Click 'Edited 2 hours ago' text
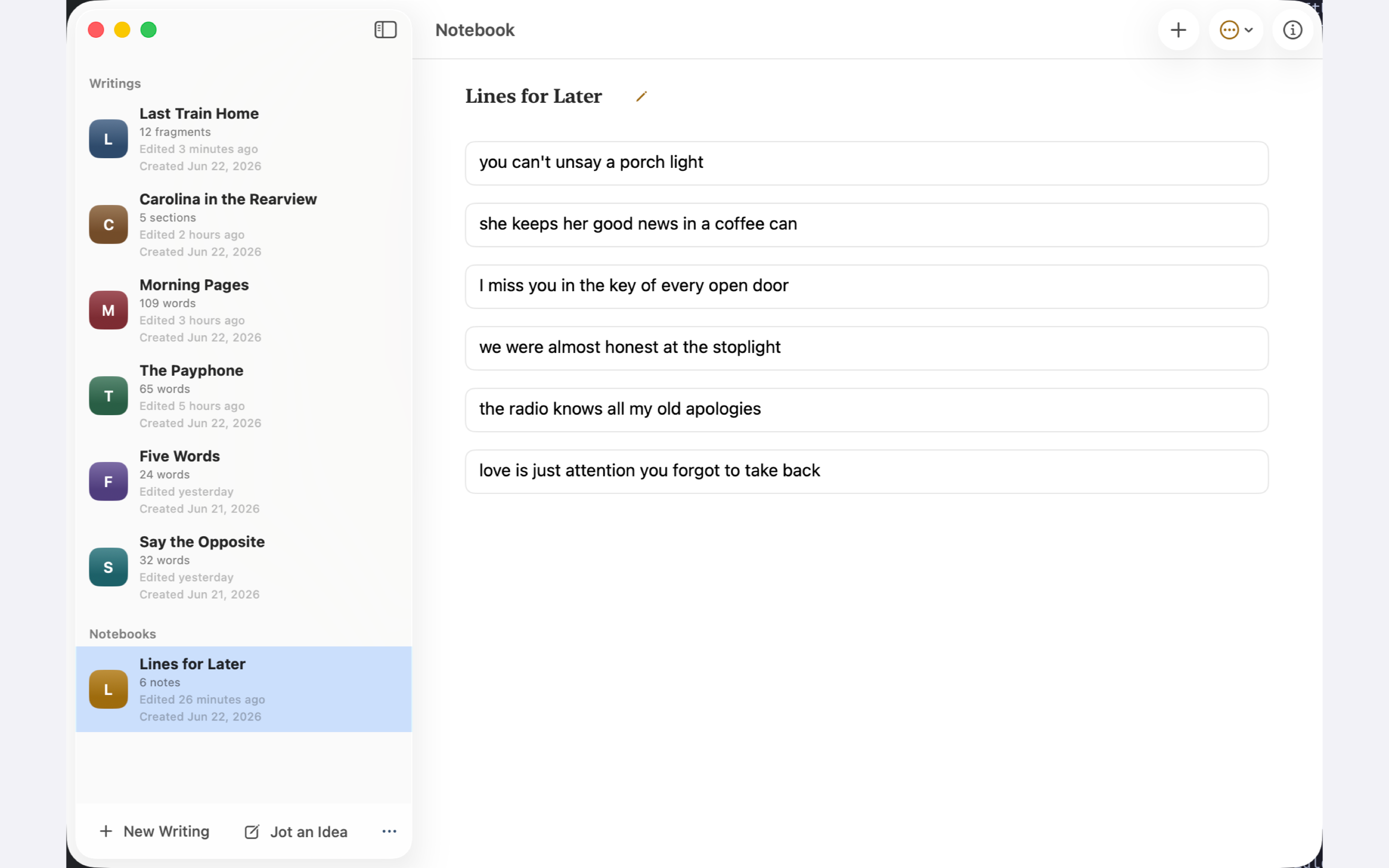 (191, 234)
